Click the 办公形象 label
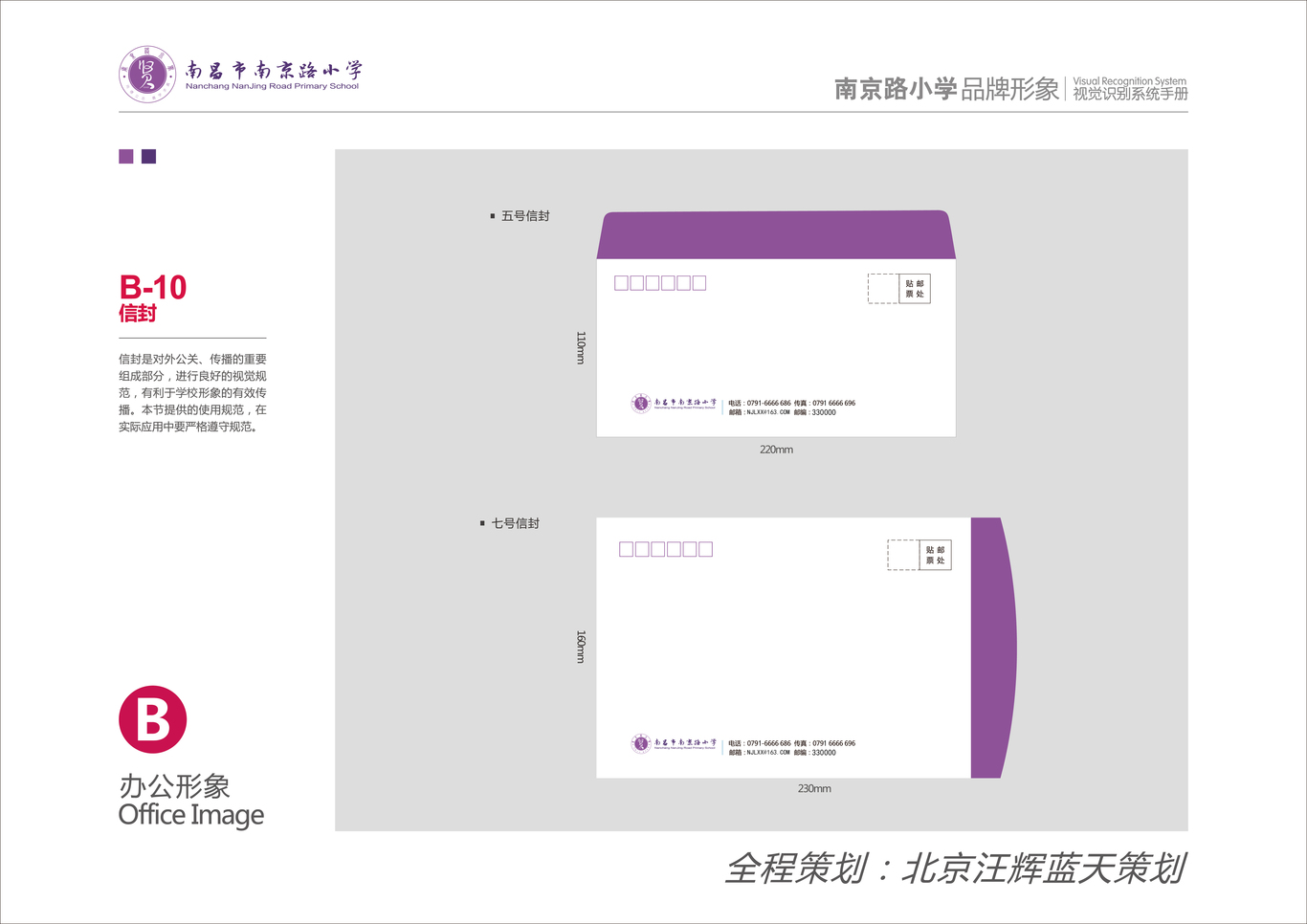The width and height of the screenshot is (1307, 924). click(174, 786)
